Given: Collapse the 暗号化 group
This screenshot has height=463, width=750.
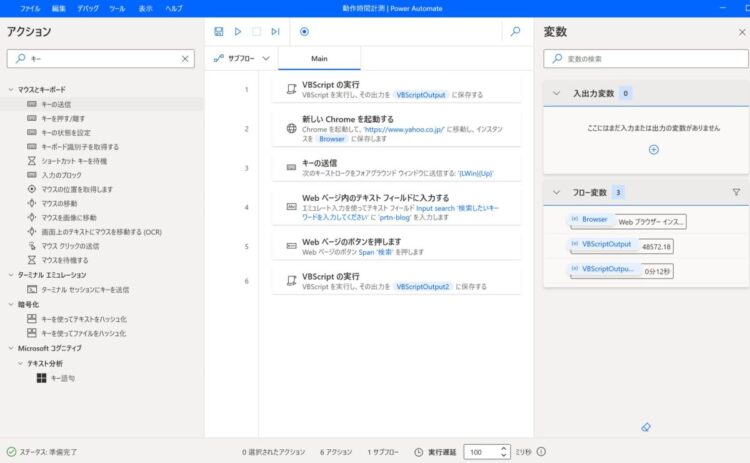Looking at the screenshot, I should (x=11, y=305).
